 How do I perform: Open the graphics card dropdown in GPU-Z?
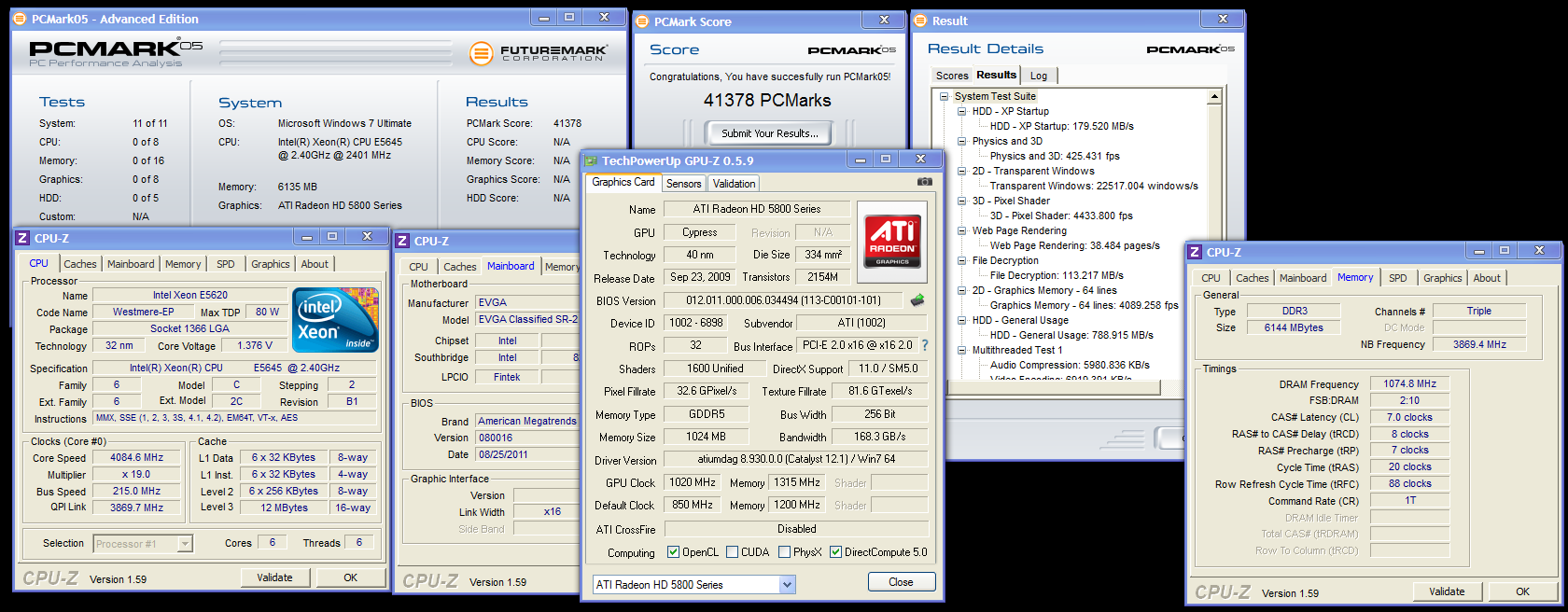tap(787, 585)
